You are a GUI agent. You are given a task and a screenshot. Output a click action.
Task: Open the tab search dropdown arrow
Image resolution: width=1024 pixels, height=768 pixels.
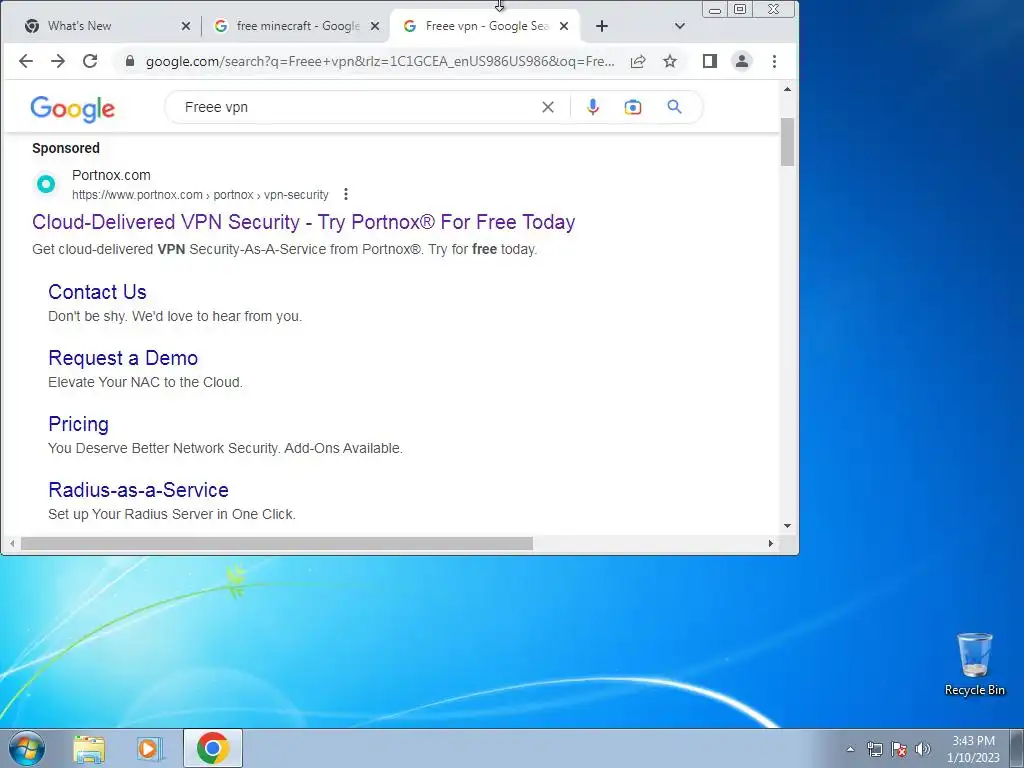pyautogui.click(x=680, y=26)
